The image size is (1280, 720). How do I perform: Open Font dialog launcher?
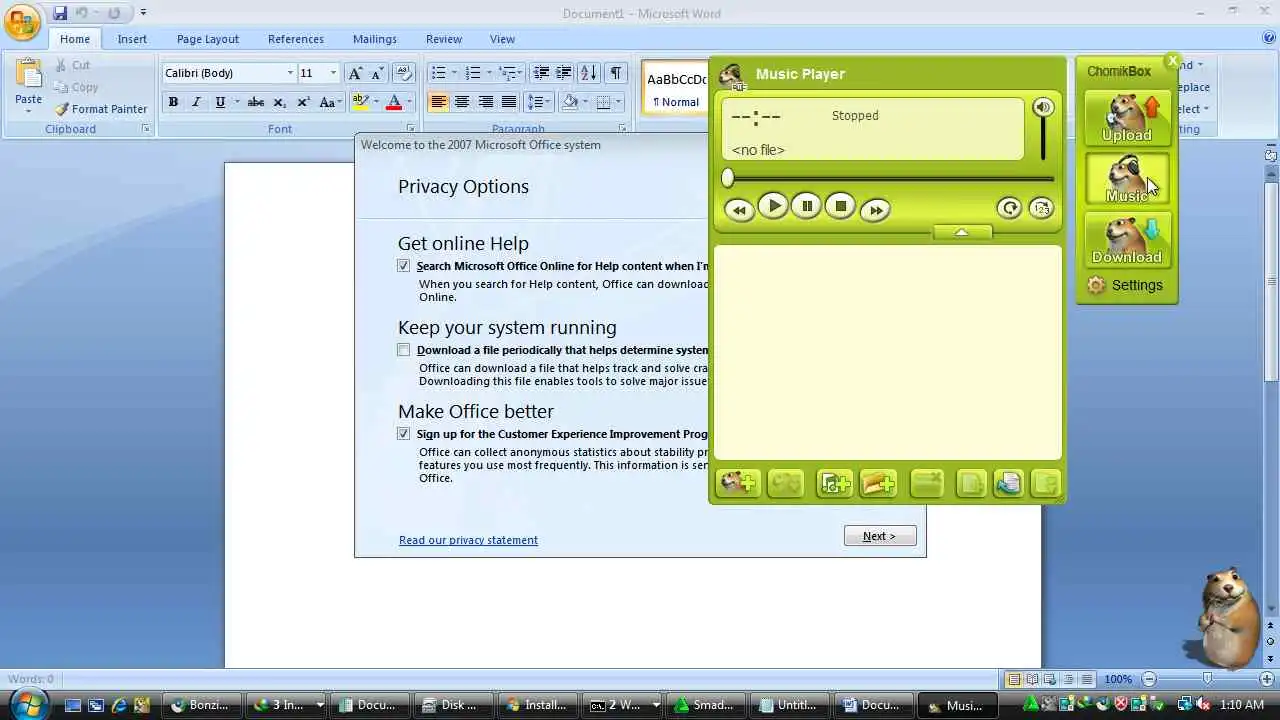pos(410,129)
